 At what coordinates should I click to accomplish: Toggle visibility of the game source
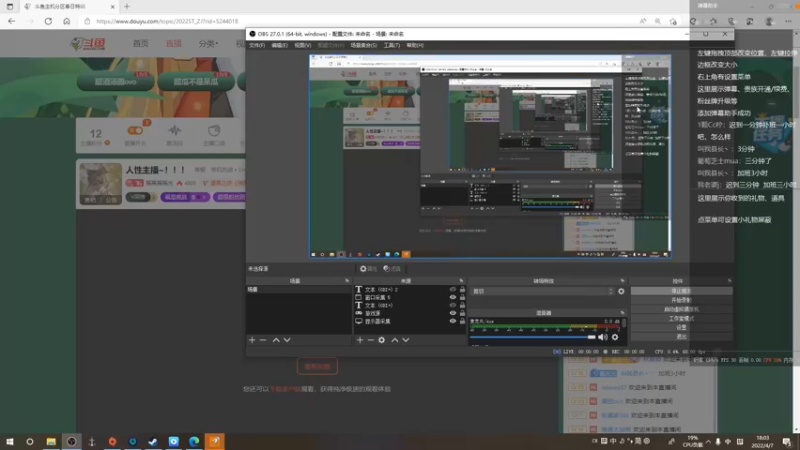[453, 313]
